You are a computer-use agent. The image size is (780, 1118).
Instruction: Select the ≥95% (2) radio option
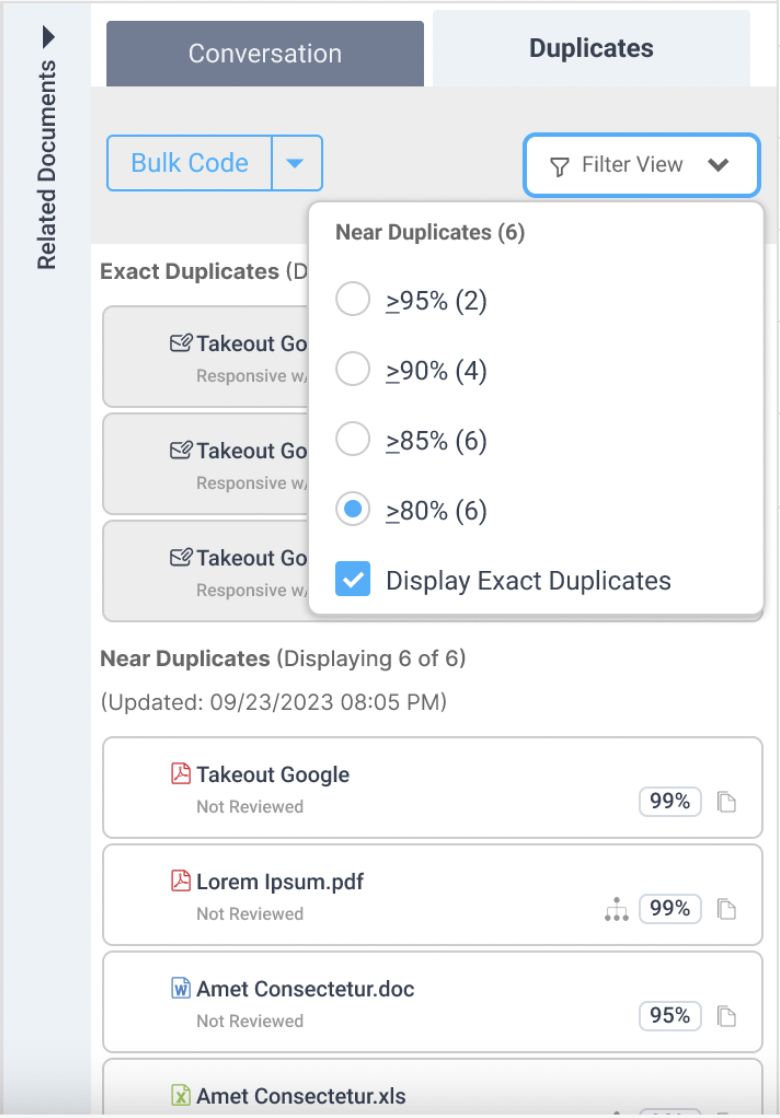pos(353,299)
